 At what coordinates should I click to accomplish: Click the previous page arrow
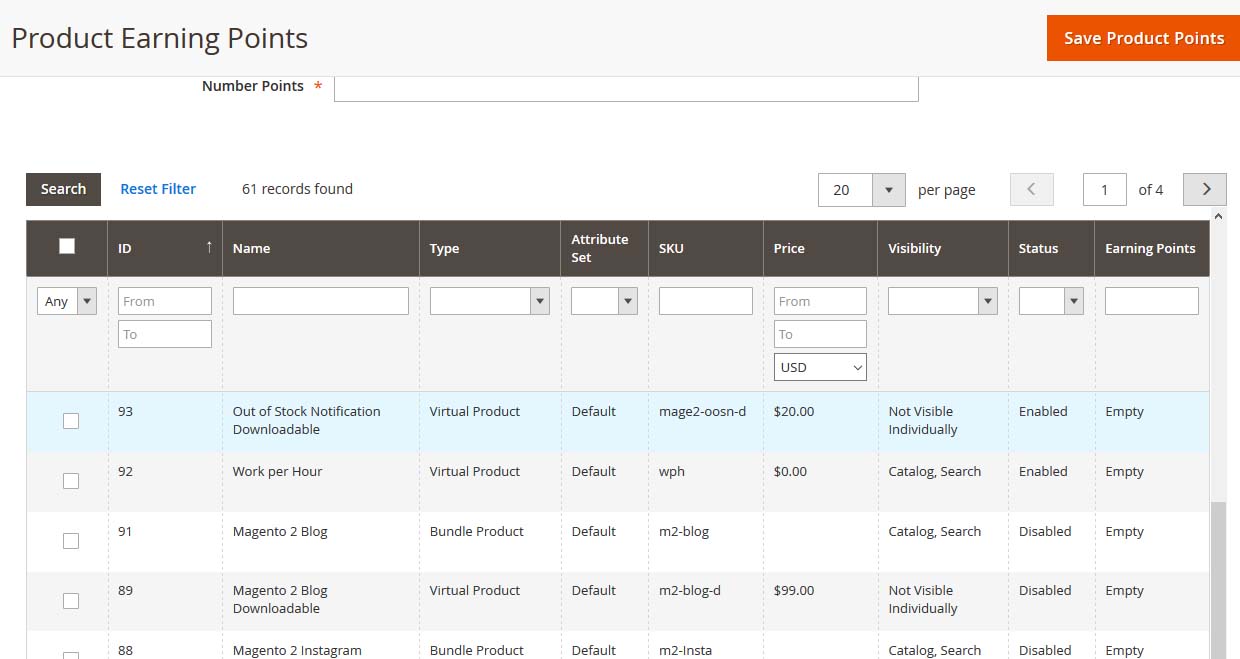point(1031,189)
